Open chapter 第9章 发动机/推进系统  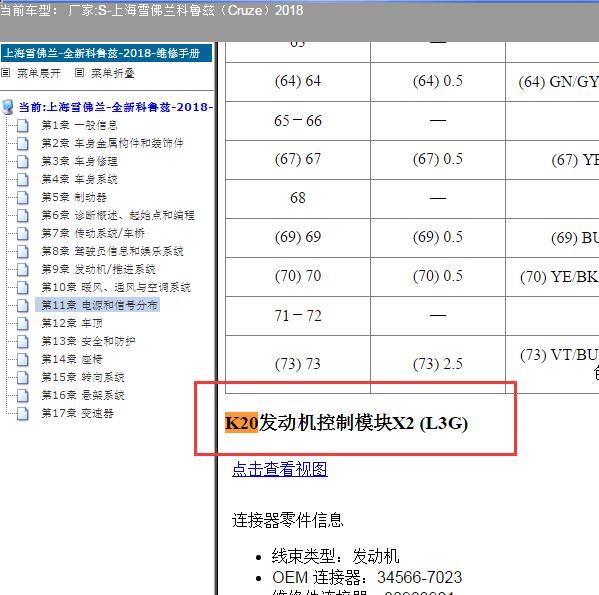click(99, 269)
